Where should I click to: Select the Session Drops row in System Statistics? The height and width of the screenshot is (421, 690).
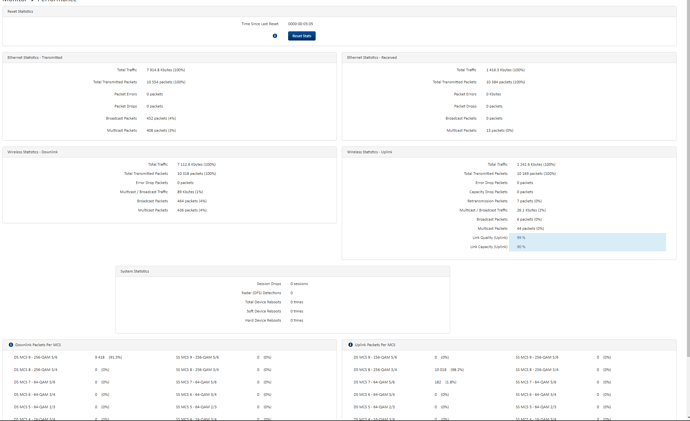tap(283, 284)
